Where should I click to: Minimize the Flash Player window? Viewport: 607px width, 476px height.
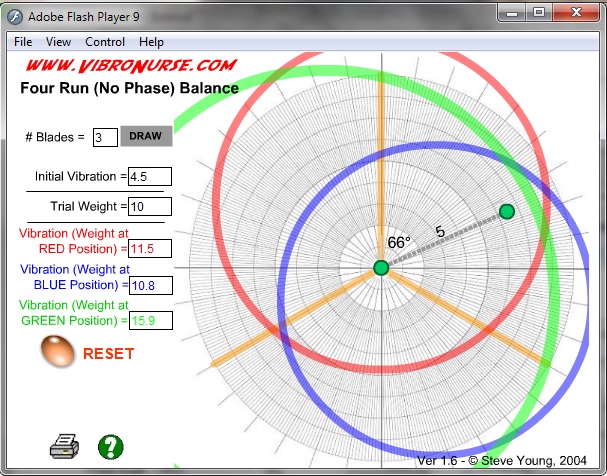(512, 13)
